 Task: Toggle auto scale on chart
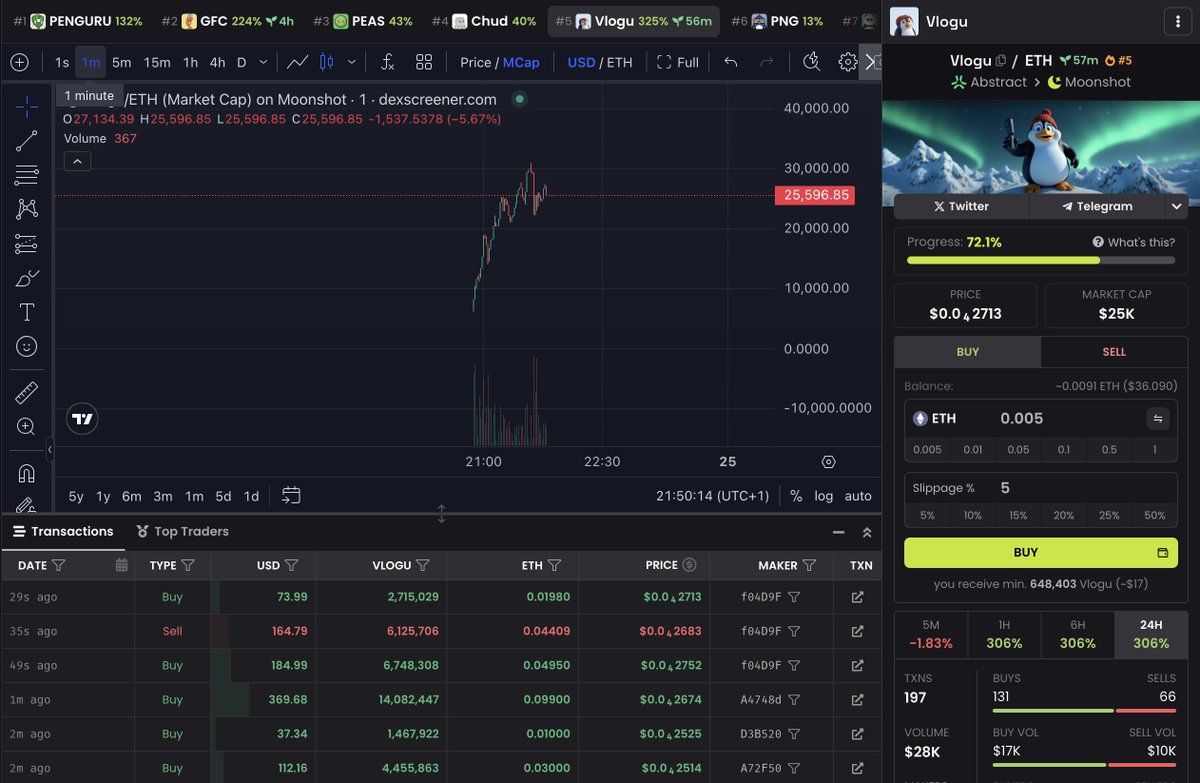(x=858, y=495)
